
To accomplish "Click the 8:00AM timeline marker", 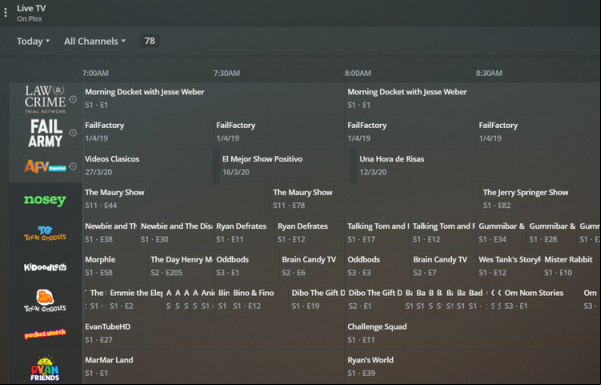I will 358,73.
